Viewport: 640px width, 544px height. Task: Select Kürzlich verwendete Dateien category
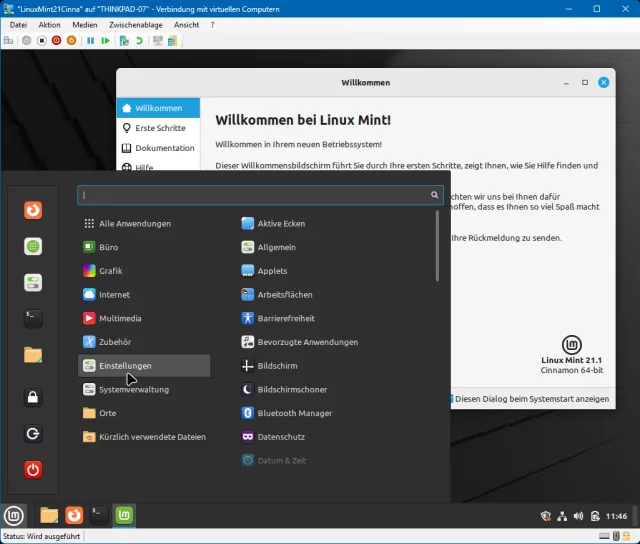[x=144, y=437]
